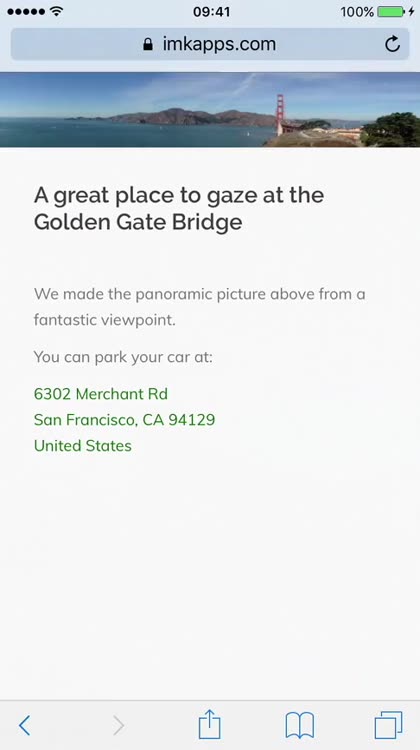Tap the Wi-Fi status icon
This screenshot has height=750, width=420.
[x=56, y=11]
